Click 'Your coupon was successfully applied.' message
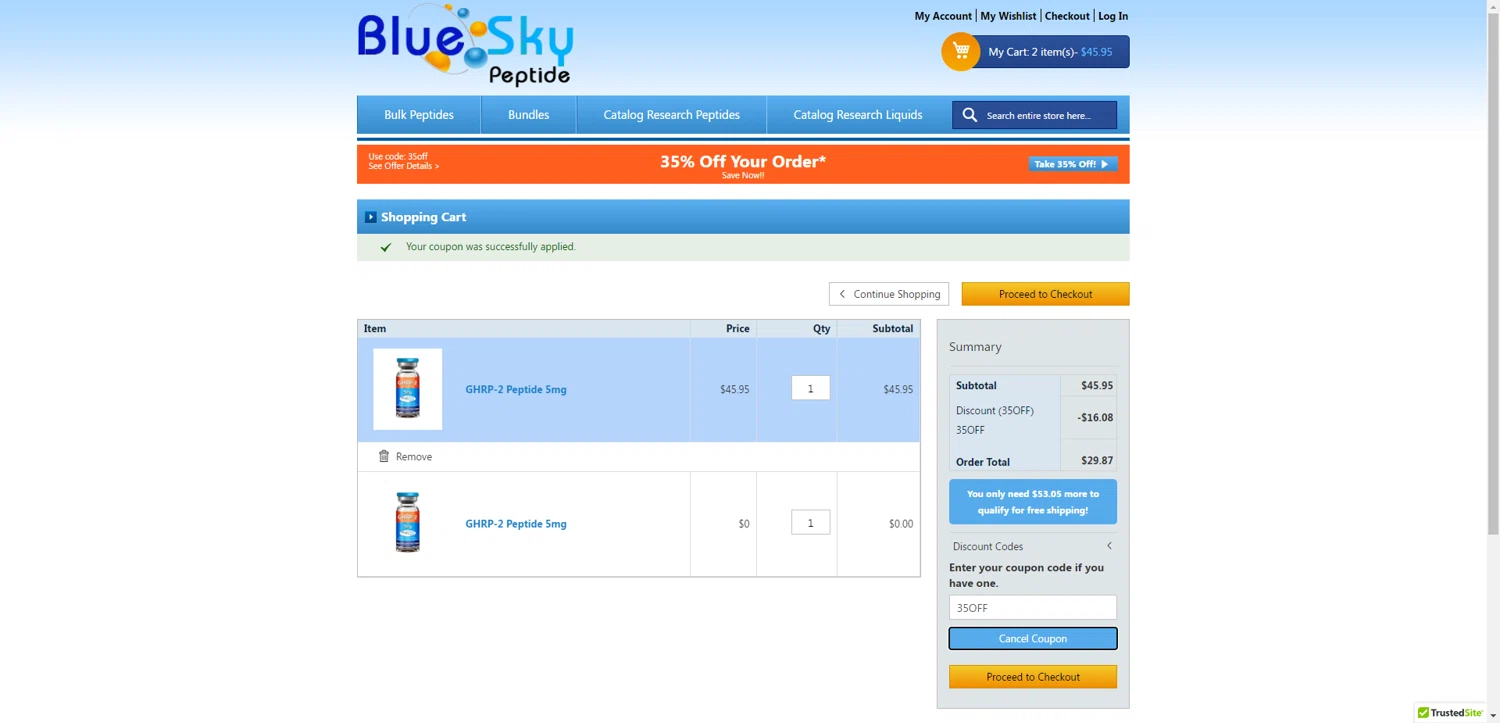 click(x=491, y=247)
